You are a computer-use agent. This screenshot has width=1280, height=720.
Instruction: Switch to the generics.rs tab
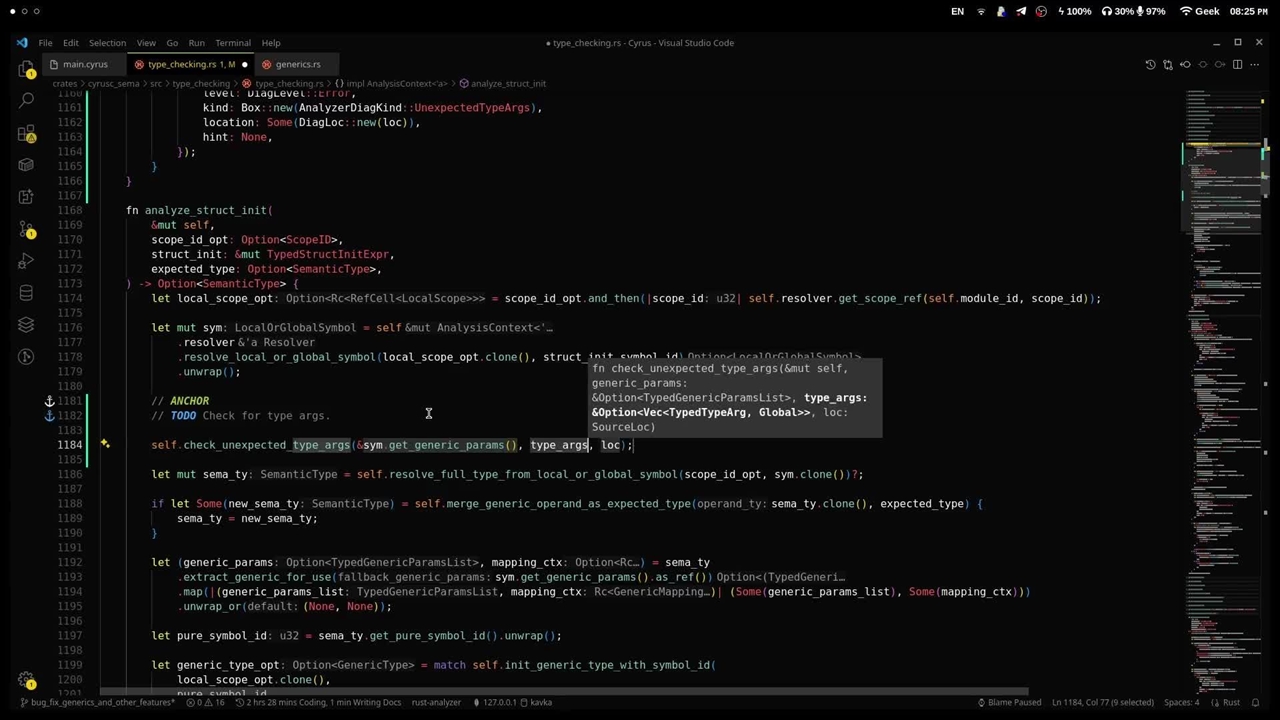point(297,64)
